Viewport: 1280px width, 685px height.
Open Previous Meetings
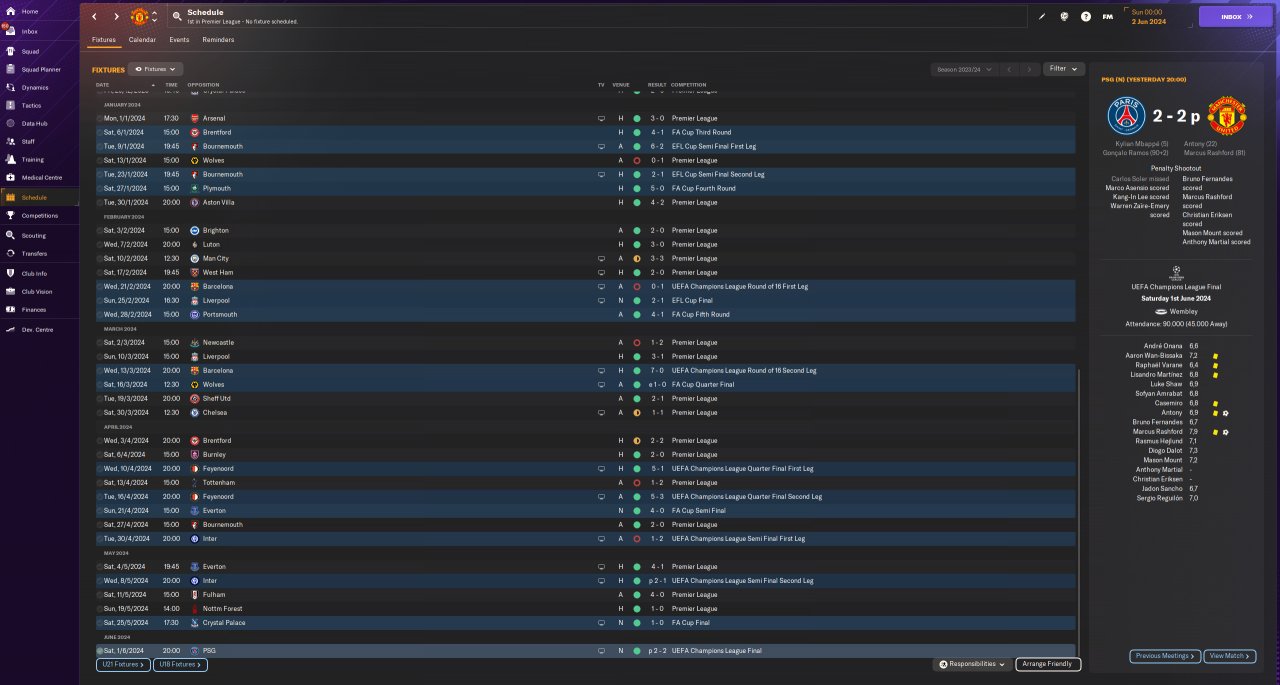pyautogui.click(x=1165, y=656)
